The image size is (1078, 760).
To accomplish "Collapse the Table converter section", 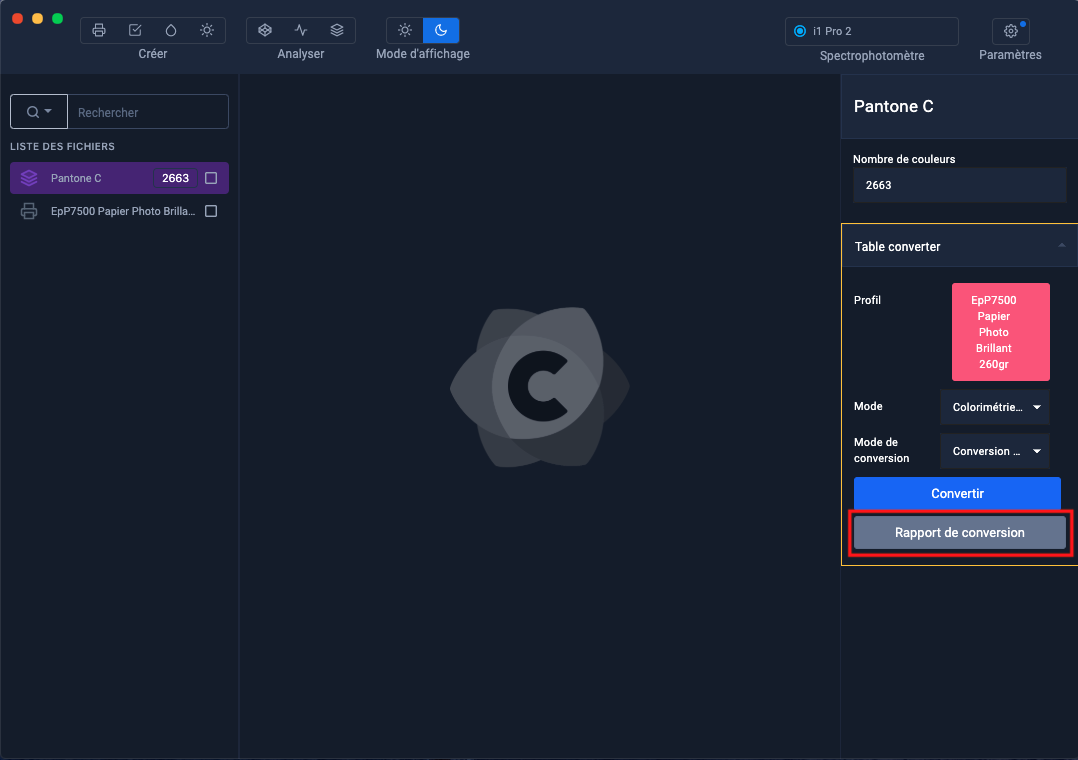I will click(1062, 246).
